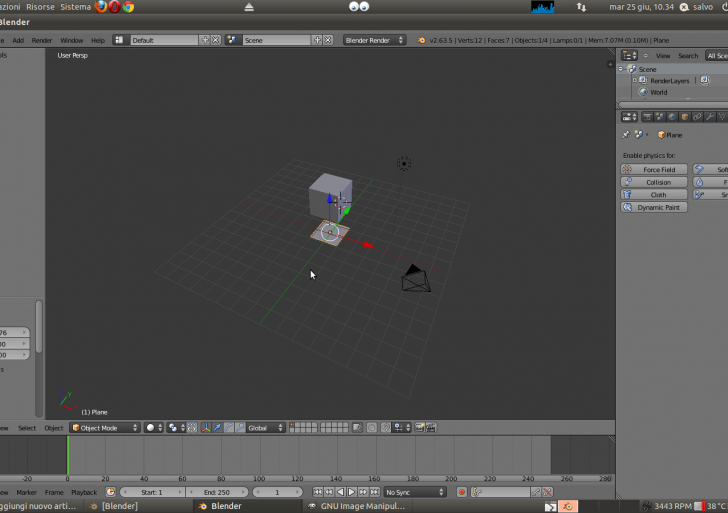Screen dimensions: 728x513
Task: Click the Firefox icon in top panel
Action: 101,7
